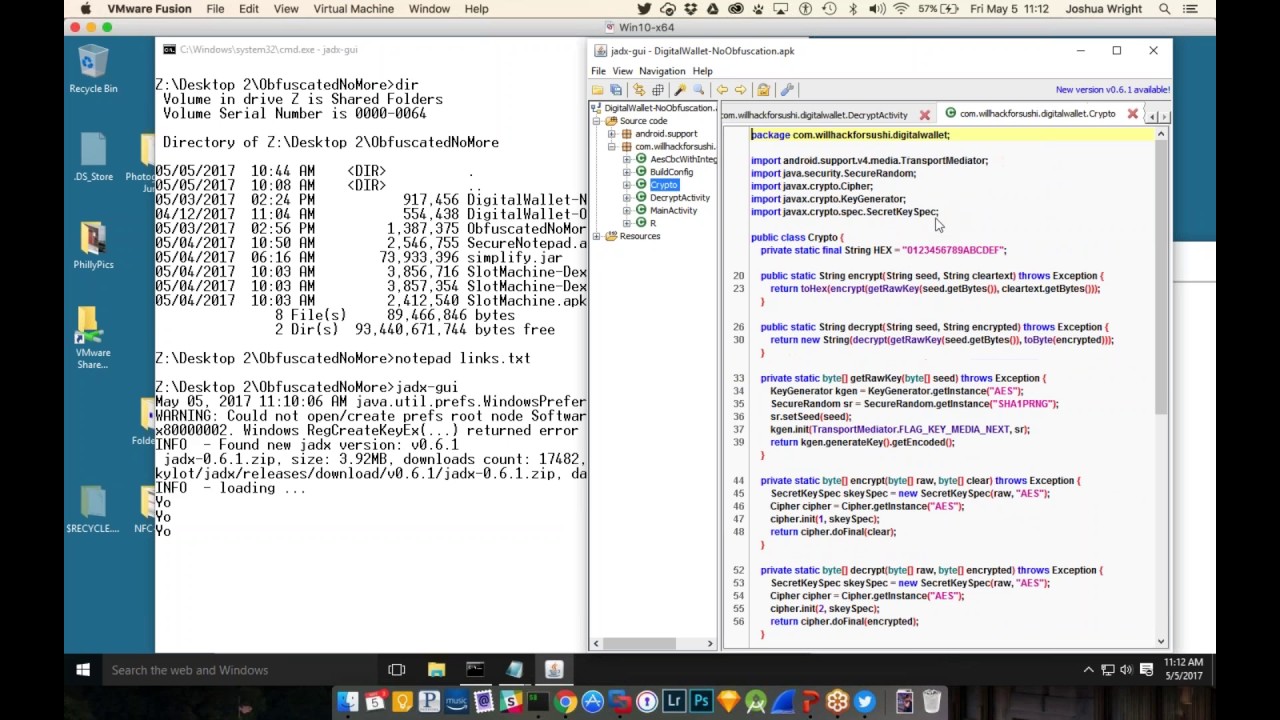Image resolution: width=1280 pixels, height=720 pixels.
Task: Select the DigitalWallet-NoObfuscation root tree node
Action: pos(659,108)
